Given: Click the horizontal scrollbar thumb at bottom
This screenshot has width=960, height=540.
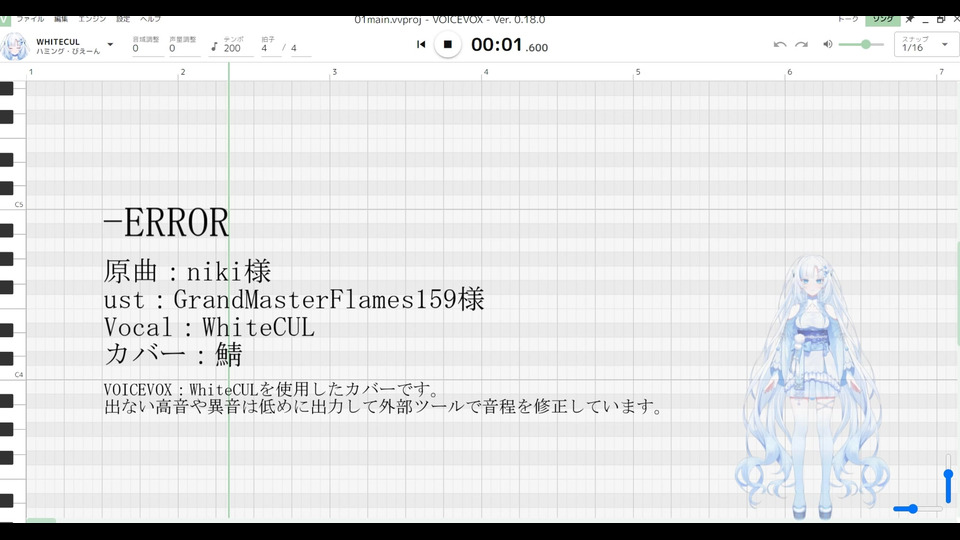Looking at the screenshot, I should pos(41,520).
